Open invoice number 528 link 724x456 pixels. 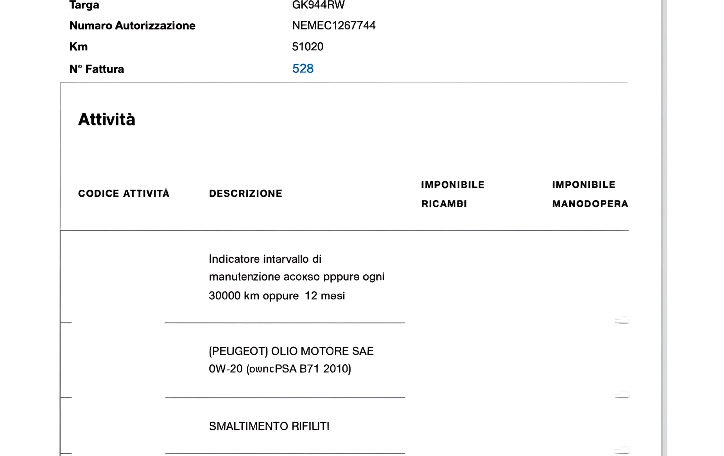click(303, 69)
